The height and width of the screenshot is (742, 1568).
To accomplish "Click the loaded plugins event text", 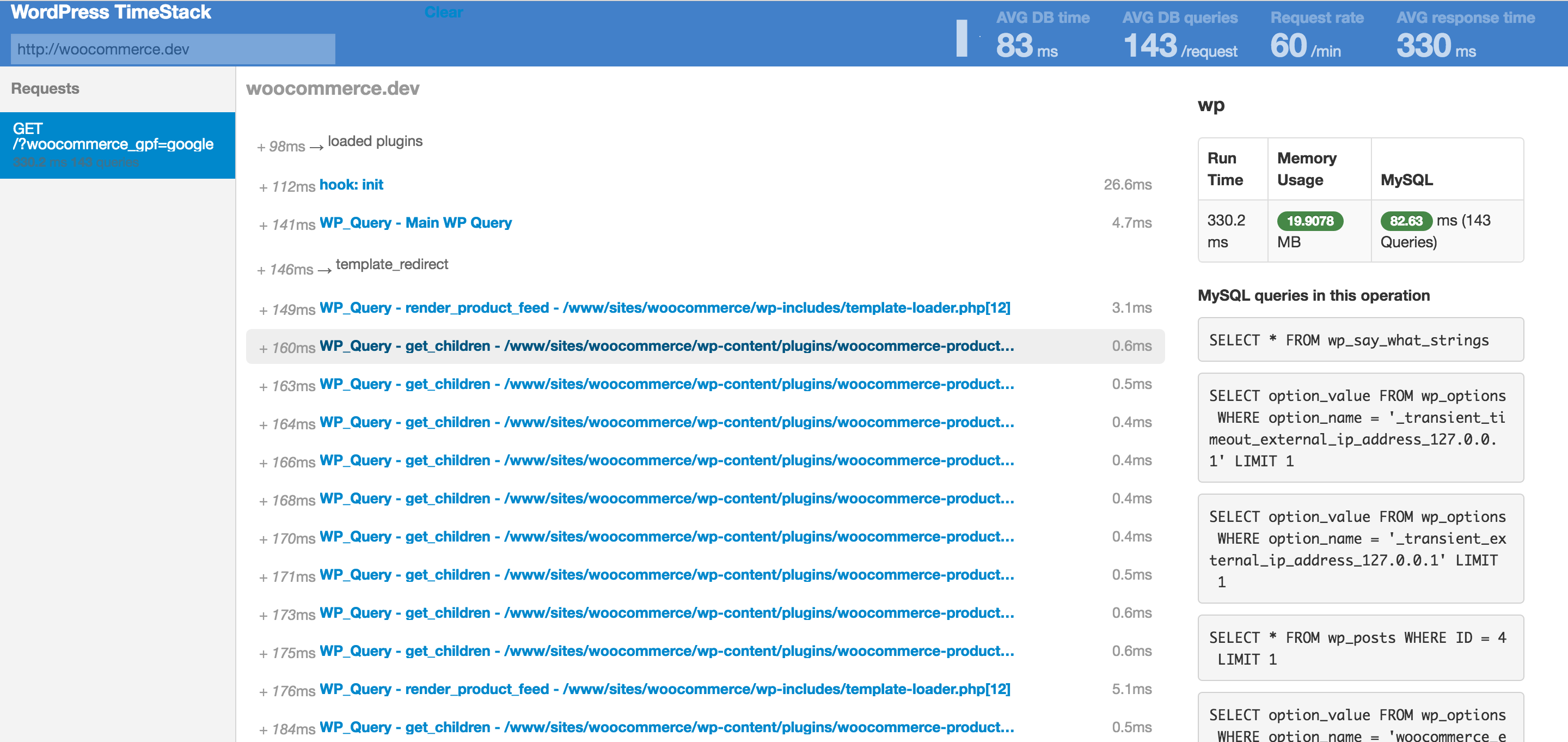I will click(x=375, y=141).
